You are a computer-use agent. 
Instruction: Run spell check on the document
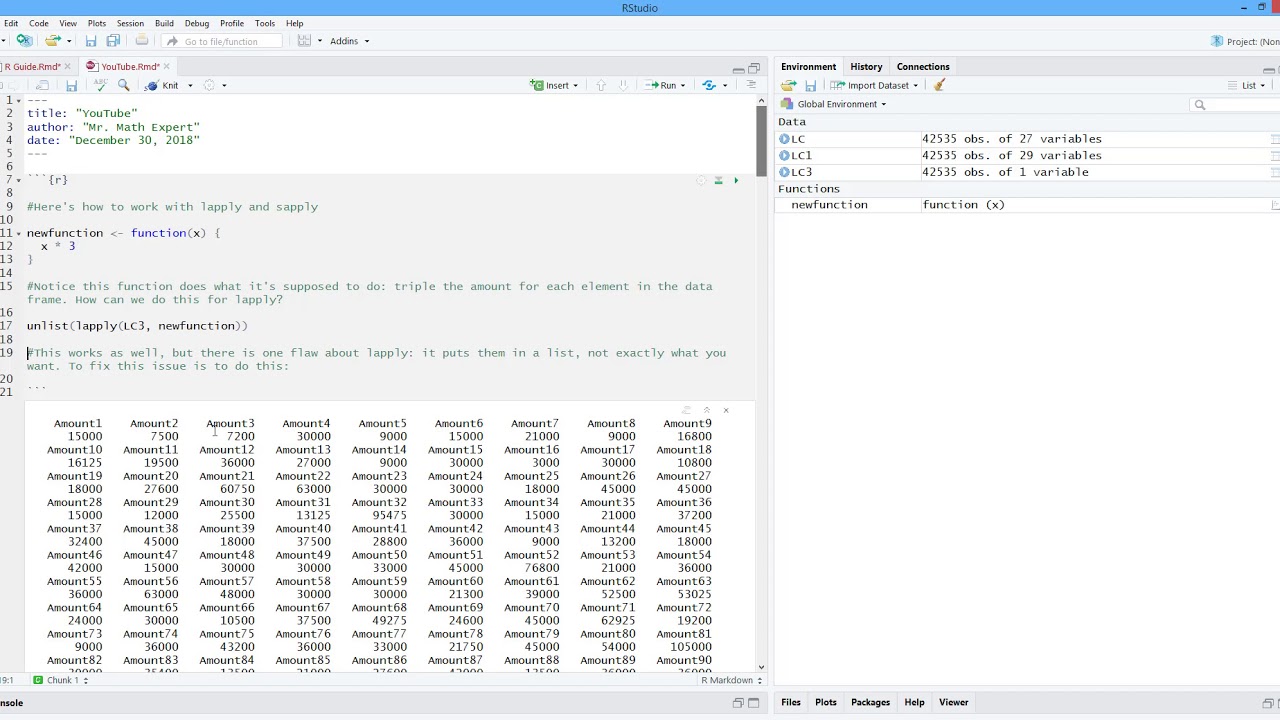pyautogui.click(x=101, y=86)
